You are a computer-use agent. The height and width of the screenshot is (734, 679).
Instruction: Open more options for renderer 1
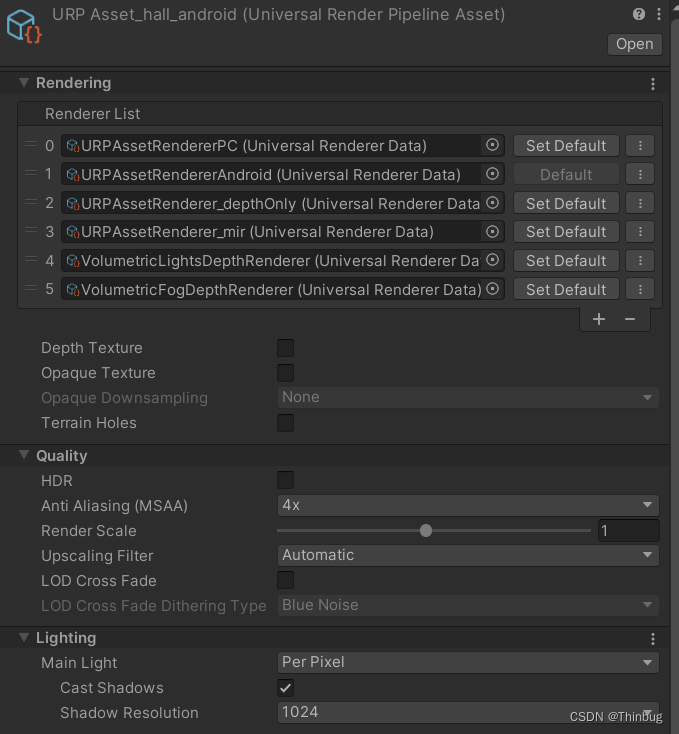pyautogui.click(x=640, y=175)
